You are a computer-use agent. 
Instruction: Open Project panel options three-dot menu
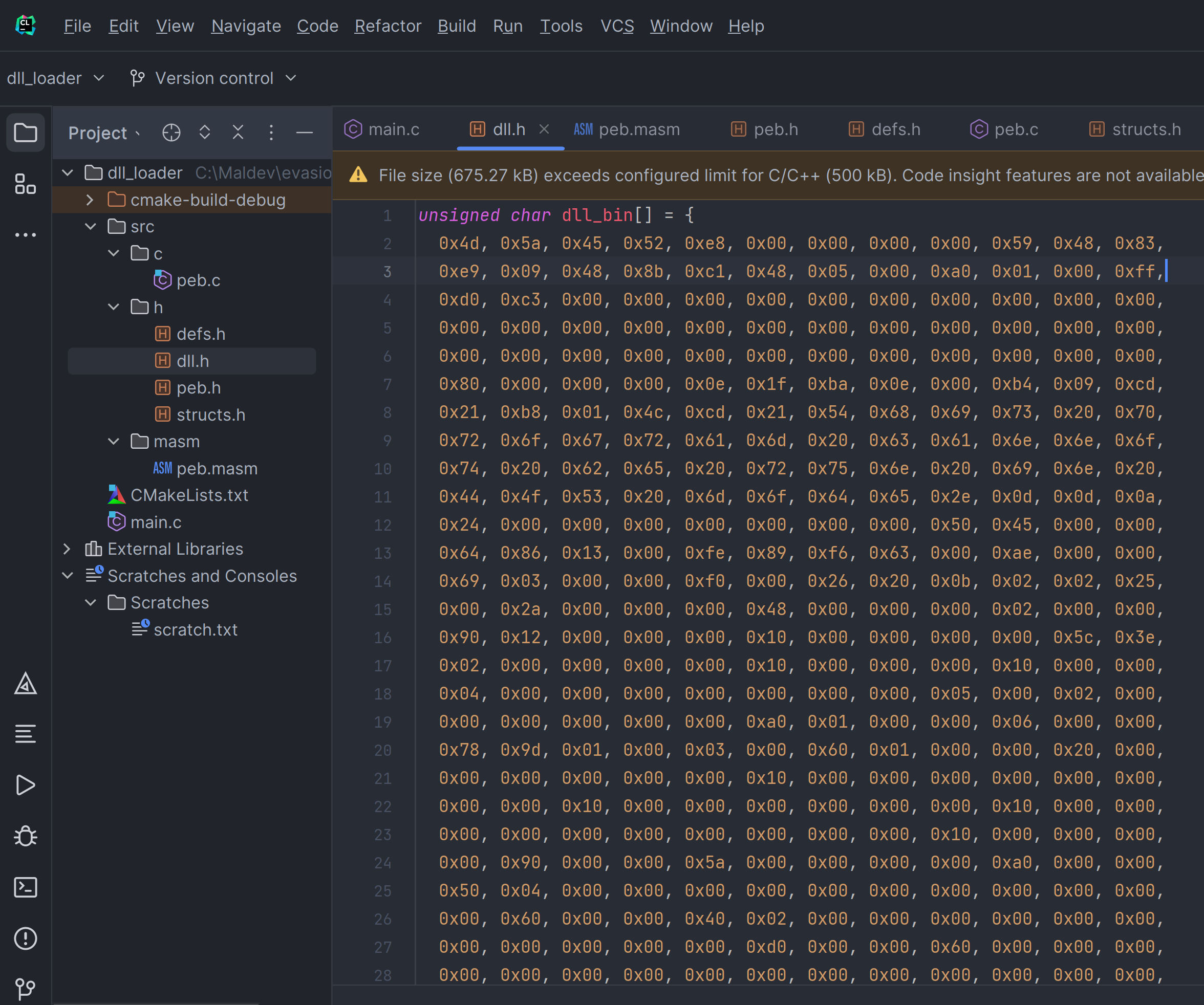(x=271, y=133)
